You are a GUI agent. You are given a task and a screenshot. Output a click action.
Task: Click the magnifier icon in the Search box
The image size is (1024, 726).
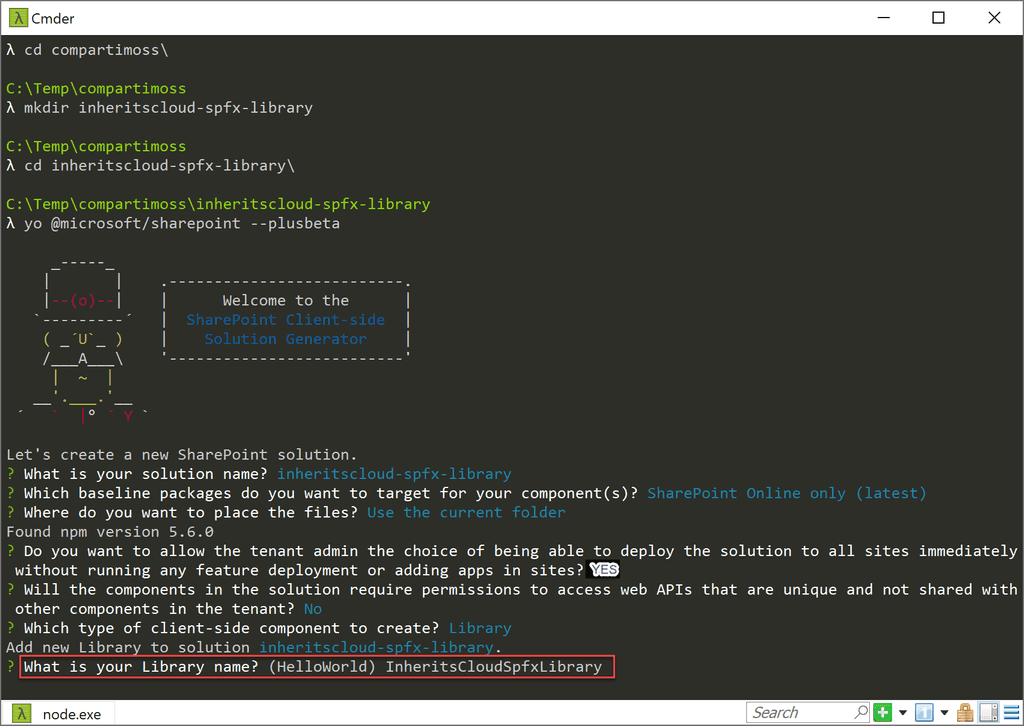861,712
